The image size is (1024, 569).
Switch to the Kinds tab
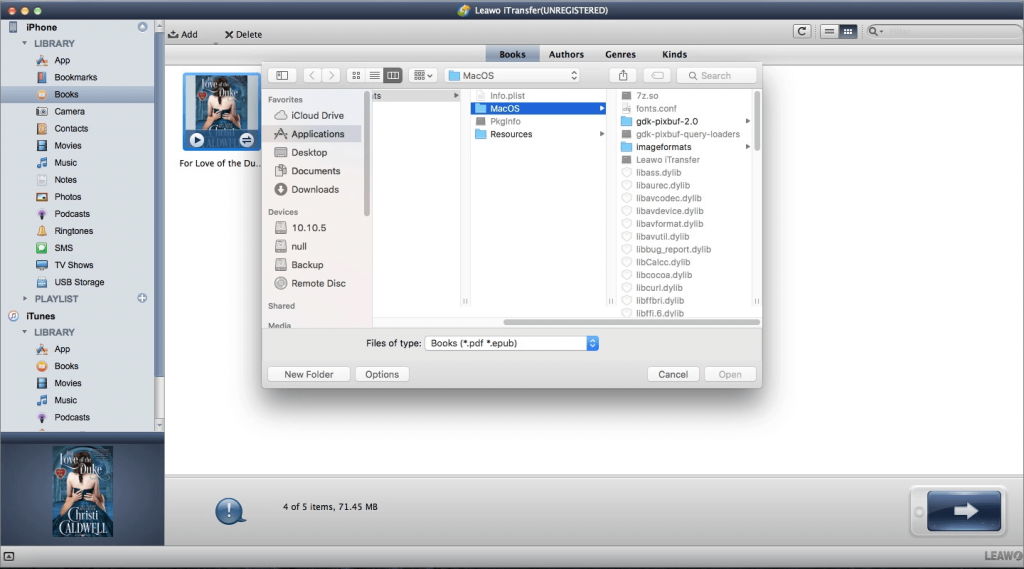pos(675,54)
